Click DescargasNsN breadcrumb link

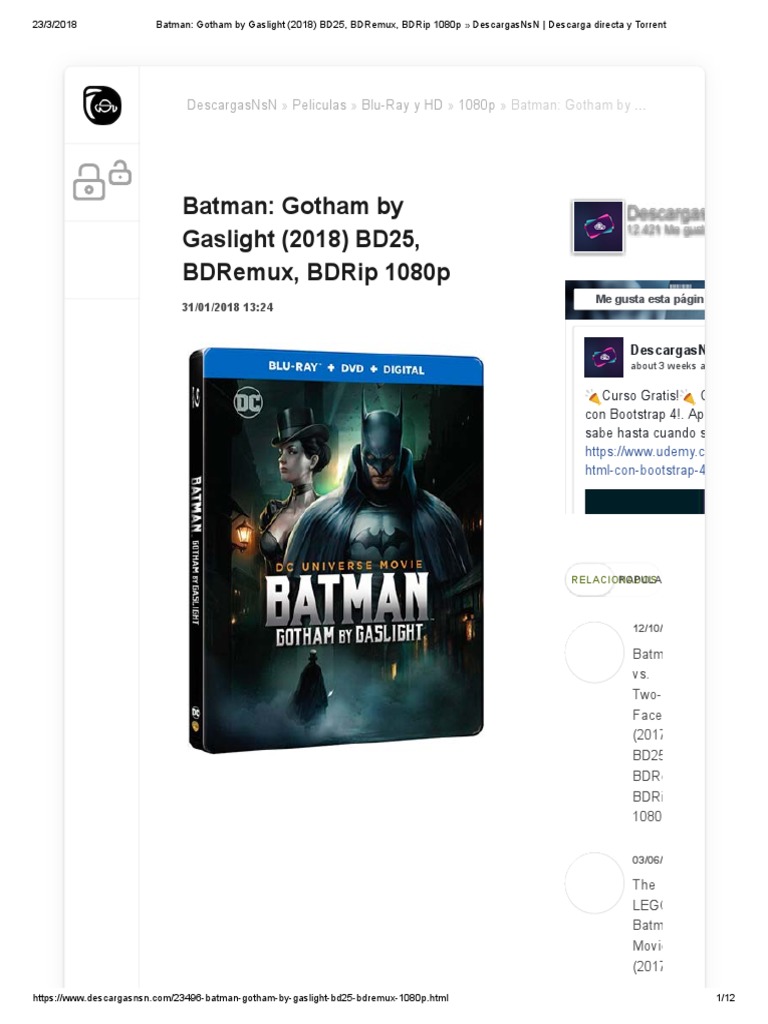(232, 105)
